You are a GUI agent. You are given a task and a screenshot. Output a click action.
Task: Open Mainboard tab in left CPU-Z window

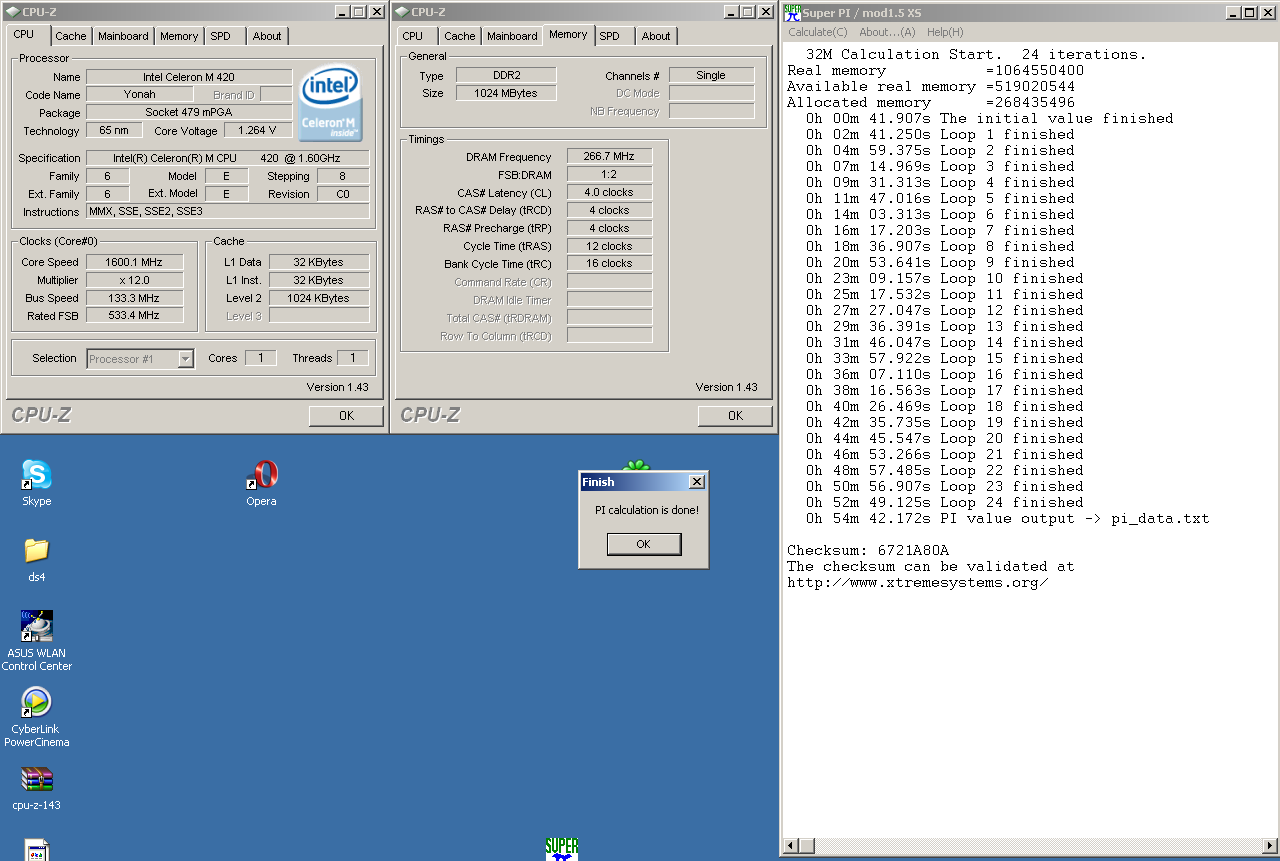pos(123,36)
